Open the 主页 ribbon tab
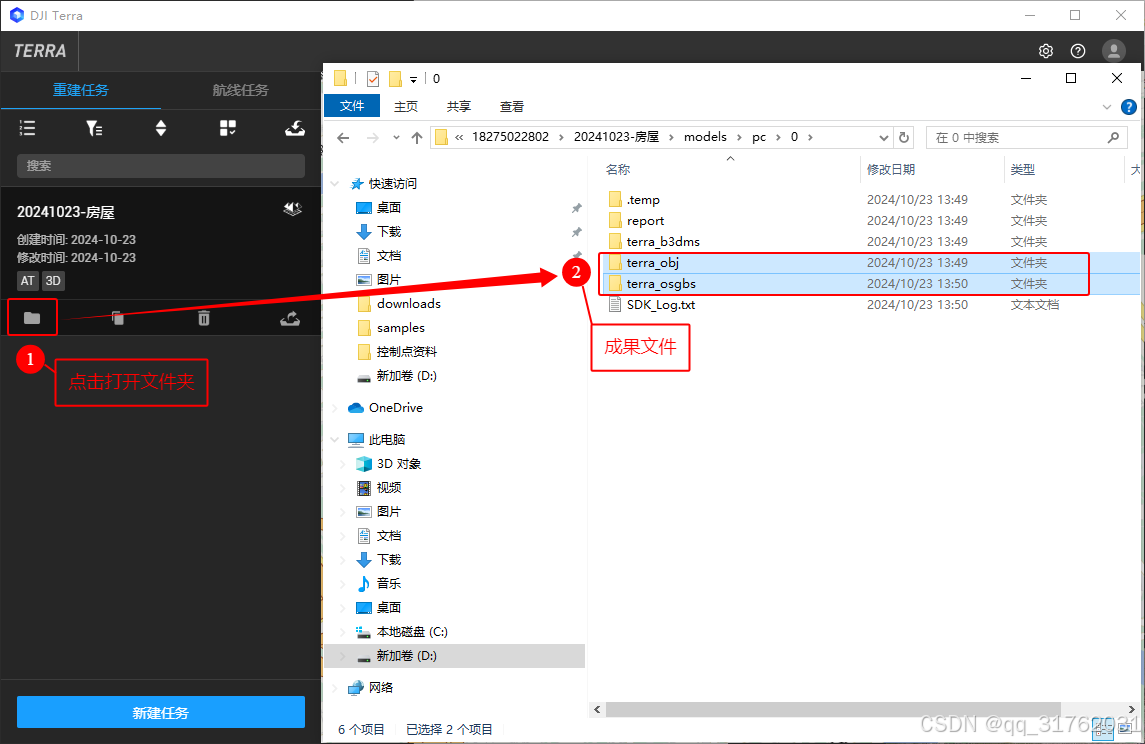Screen dimensions: 1145x744 406,107
